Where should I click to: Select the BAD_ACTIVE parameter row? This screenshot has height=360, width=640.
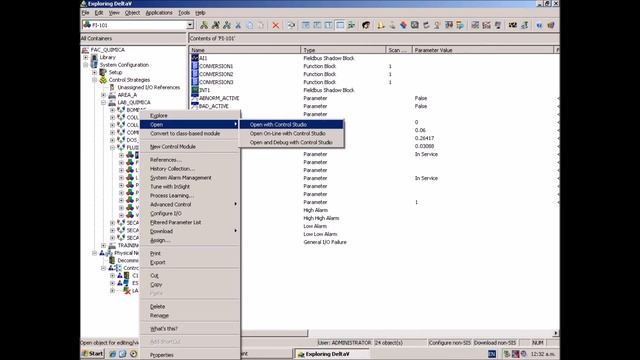pos(214,106)
